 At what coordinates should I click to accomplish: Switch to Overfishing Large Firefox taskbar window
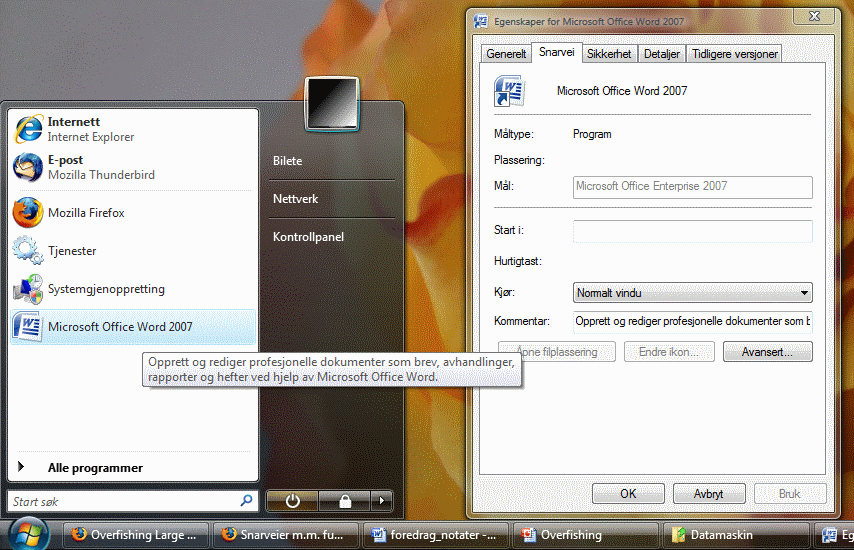pyautogui.click(x=136, y=535)
